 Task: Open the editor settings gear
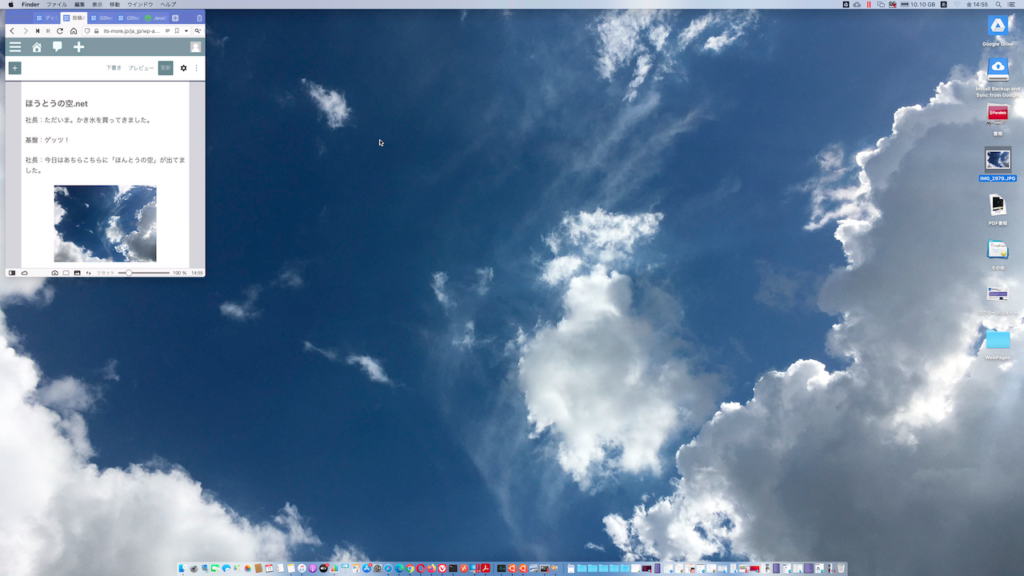183,68
